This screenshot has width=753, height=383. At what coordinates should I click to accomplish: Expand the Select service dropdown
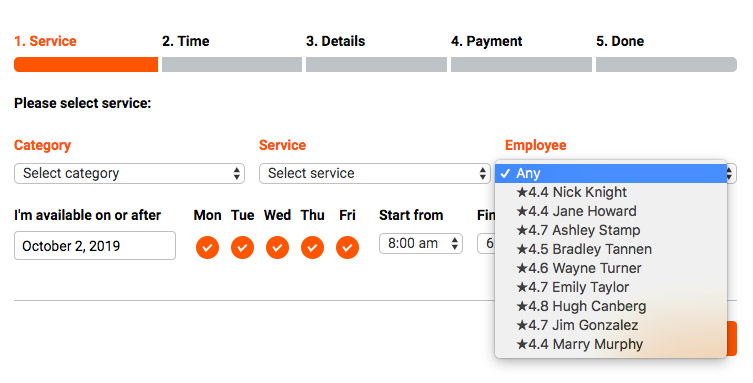pyautogui.click(x=375, y=173)
